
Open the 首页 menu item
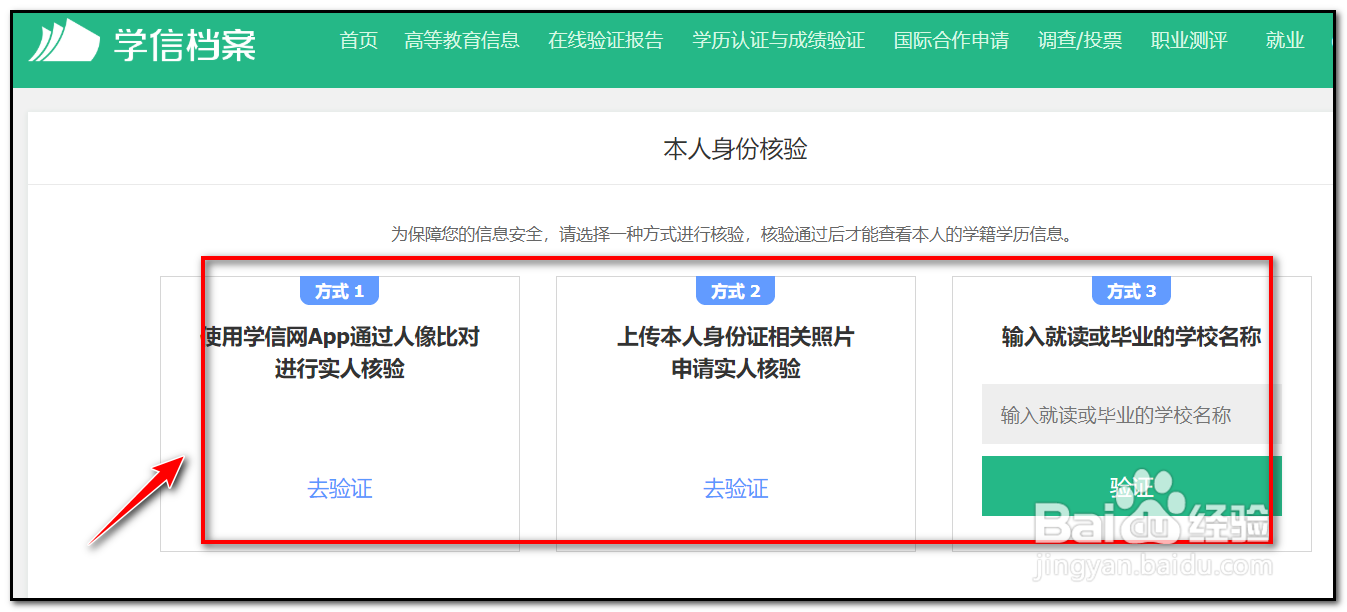click(358, 41)
